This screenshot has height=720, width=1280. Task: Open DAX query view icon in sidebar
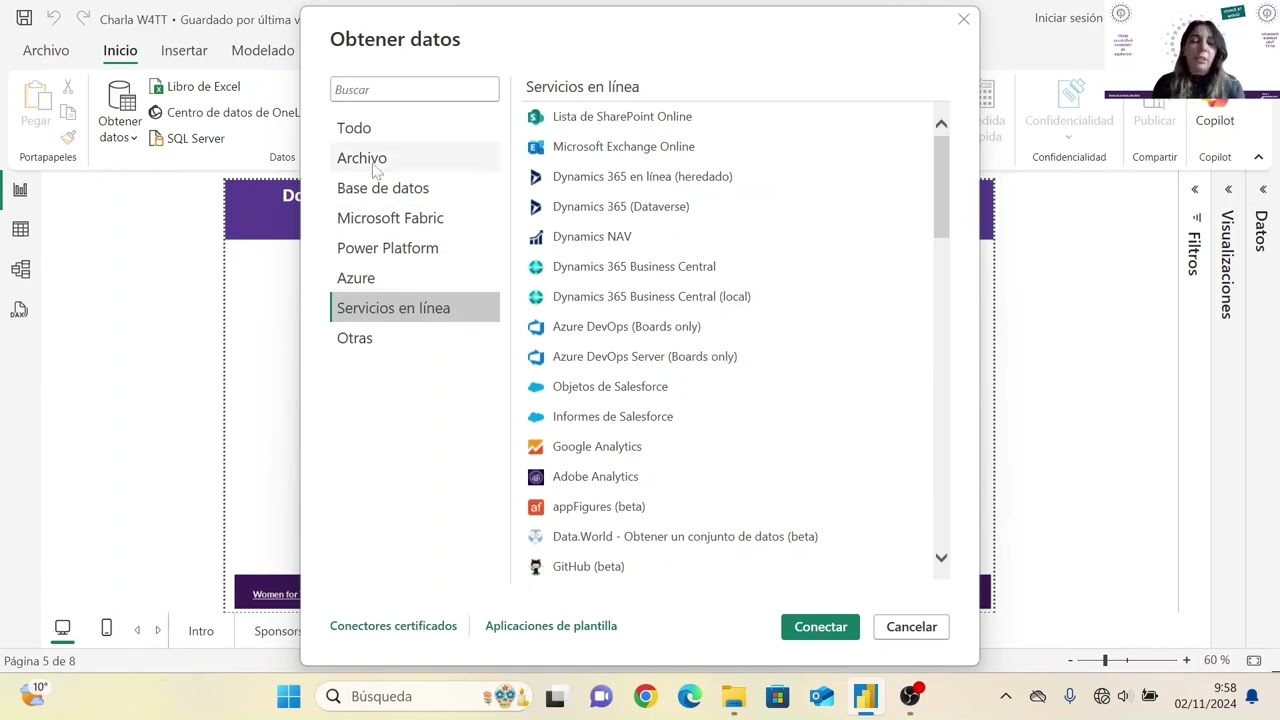coord(20,310)
